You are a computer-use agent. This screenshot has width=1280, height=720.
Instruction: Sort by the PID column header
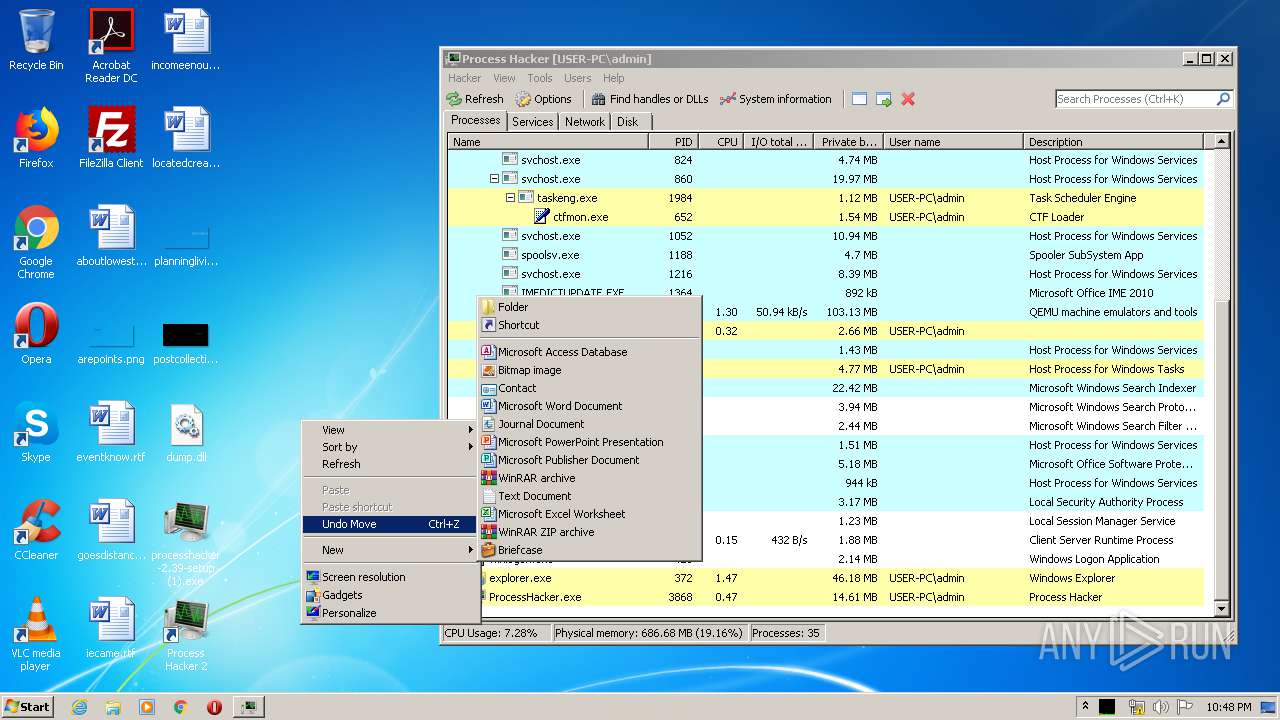point(674,142)
